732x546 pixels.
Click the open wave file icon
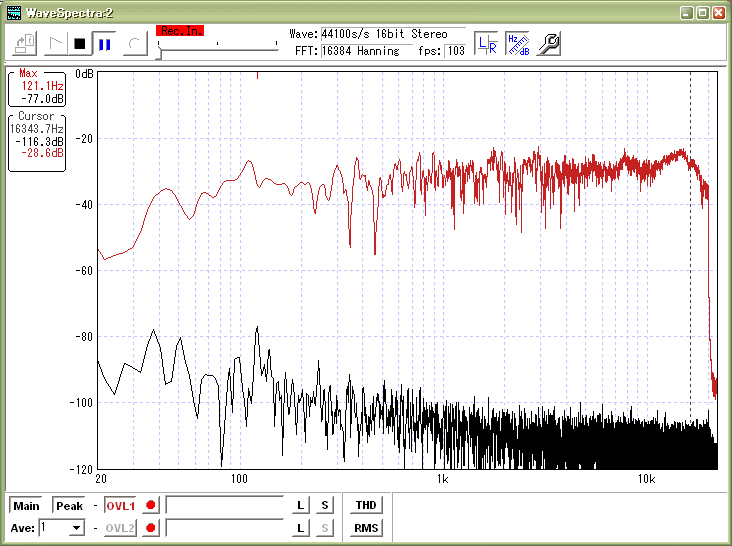click(x=27, y=43)
